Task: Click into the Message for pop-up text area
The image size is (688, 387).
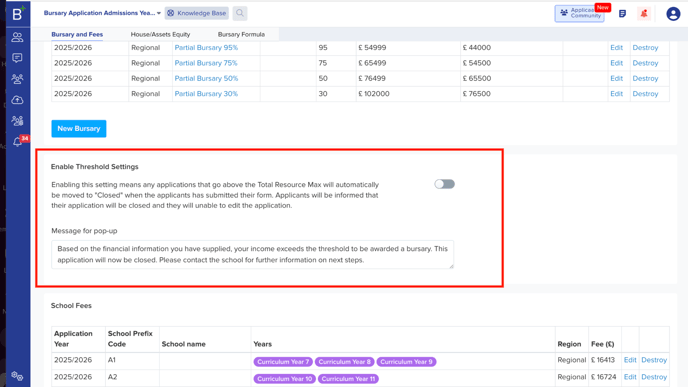Action: 252,254
